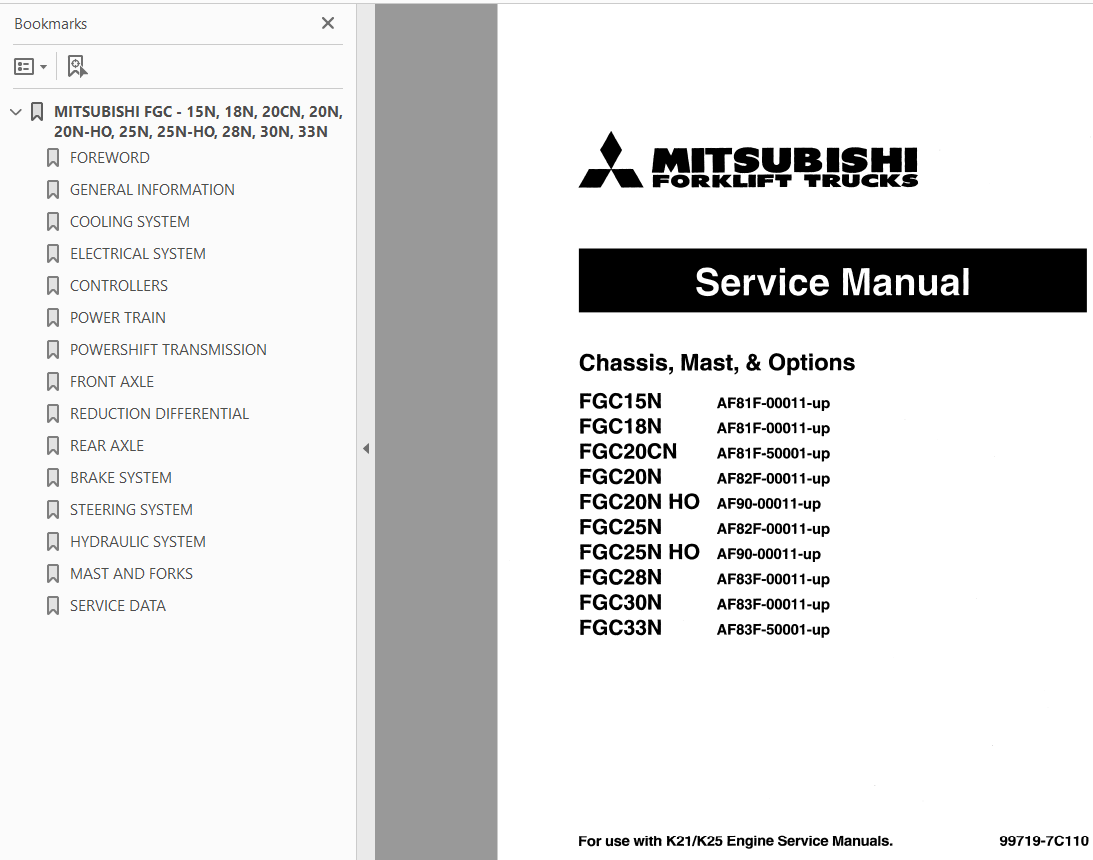1093x860 pixels.
Task: Click the bookmark icon beside ELECTRICAL SYSTEM
Action: [x=53, y=254]
